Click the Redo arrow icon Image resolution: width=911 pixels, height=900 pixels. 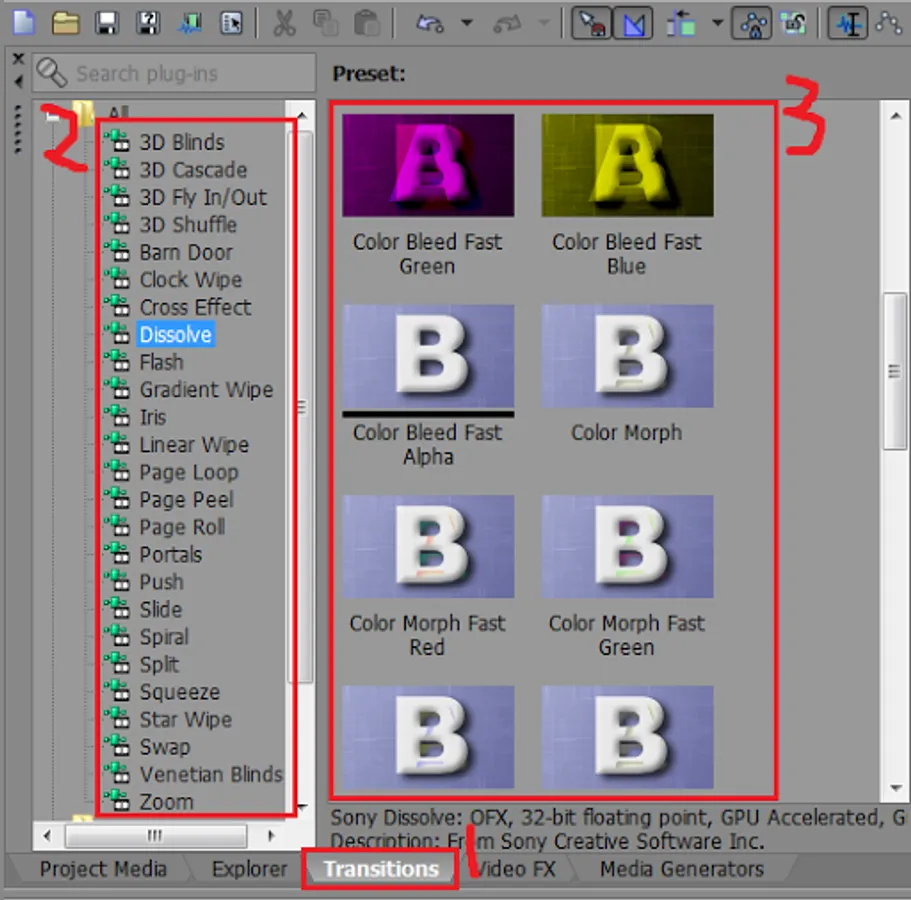click(507, 23)
